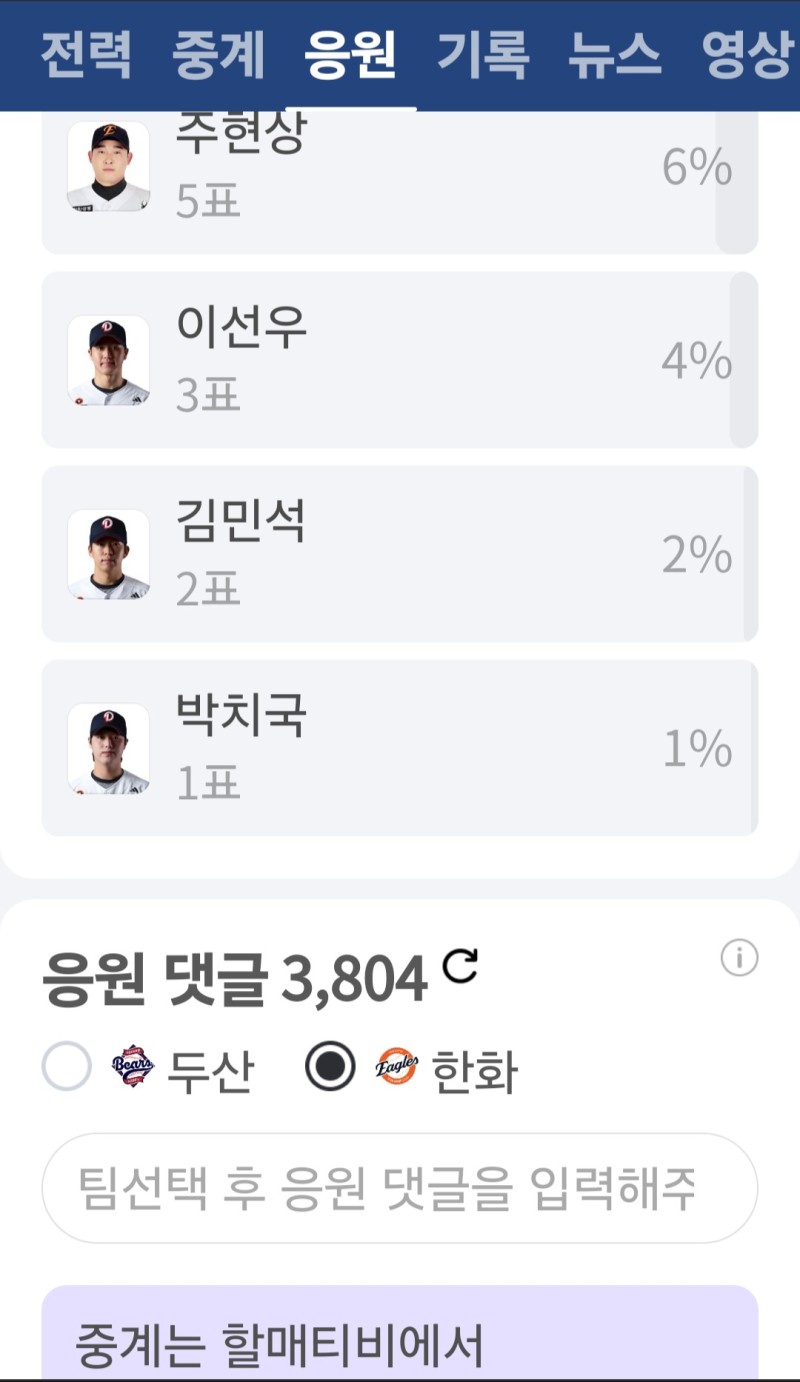Select the 응원 tab

pyautogui.click(x=350, y=56)
